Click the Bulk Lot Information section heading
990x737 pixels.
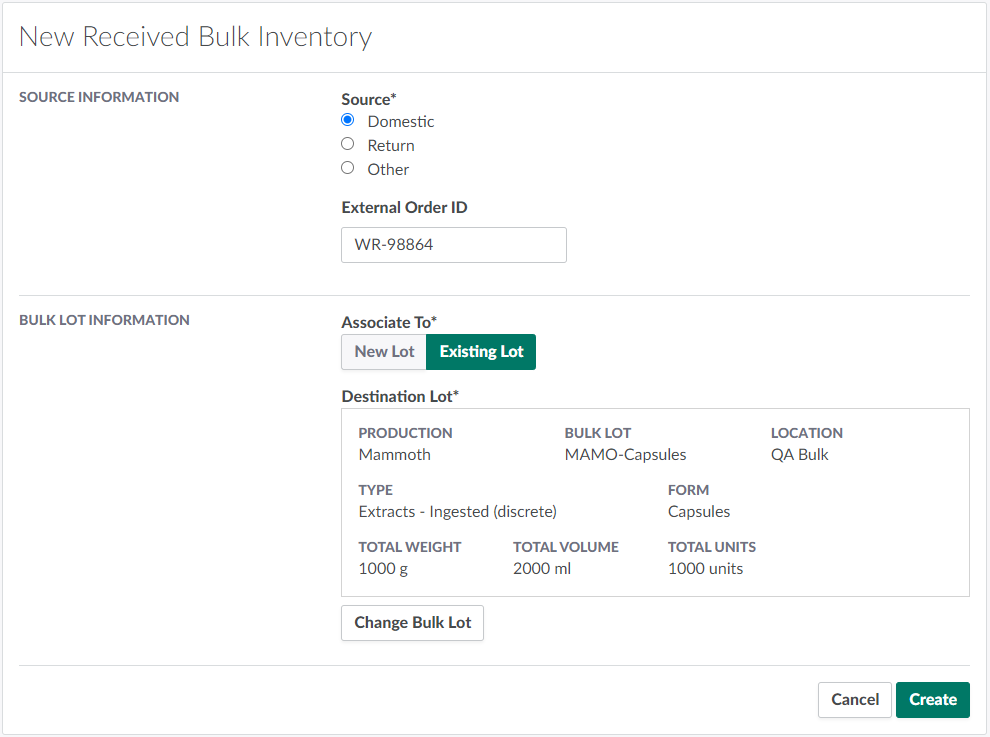tap(104, 320)
